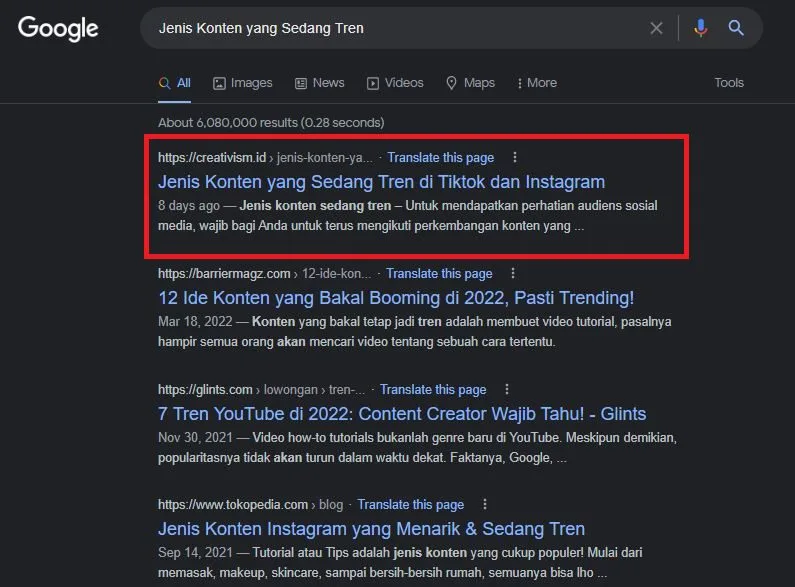Open the More search options menu
This screenshot has height=587, width=795.
pos(536,83)
